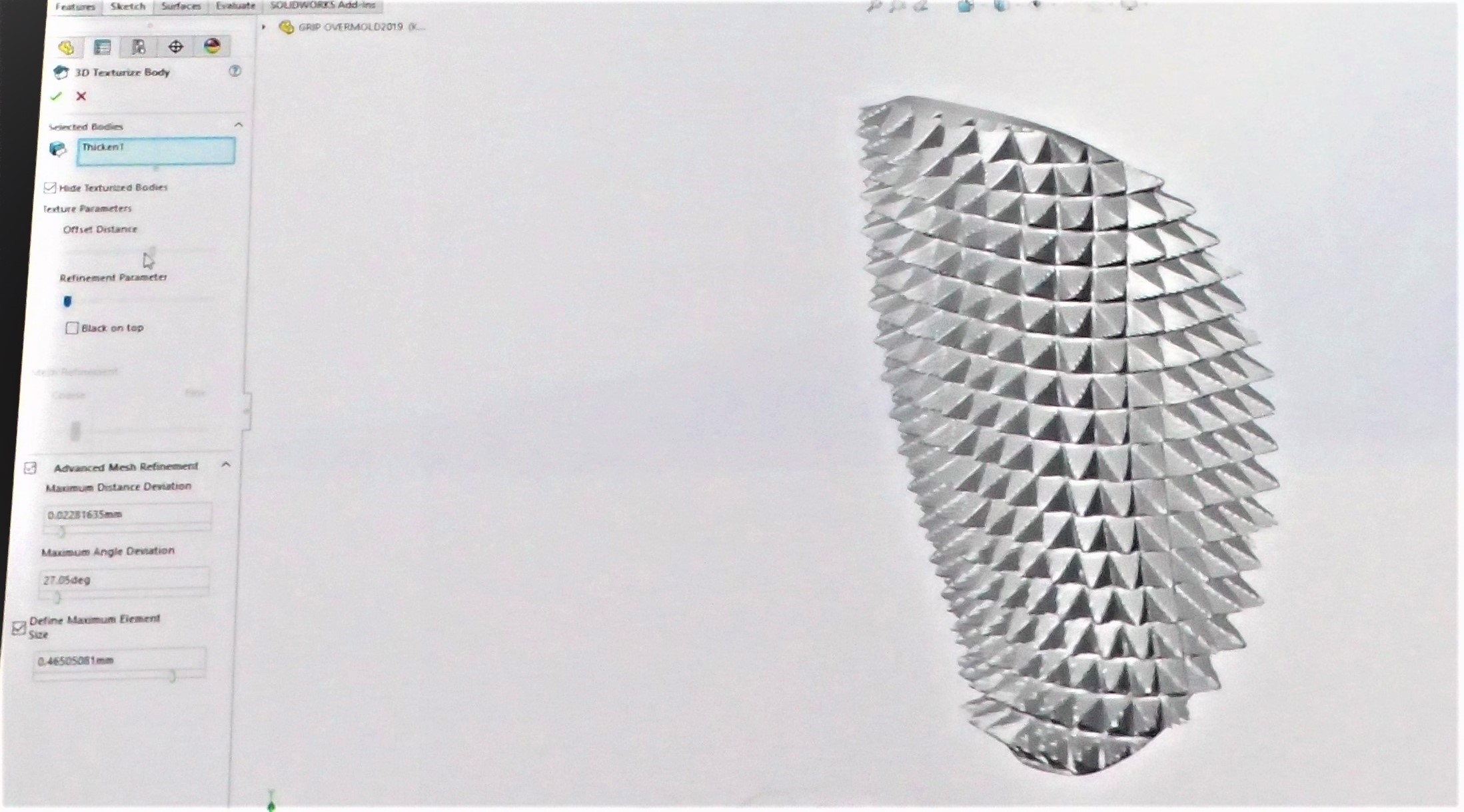This screenshot has width=1464, height=812.
Task: Toggle Hide Texturized Bodies checkbox
Action: point(50,188)
